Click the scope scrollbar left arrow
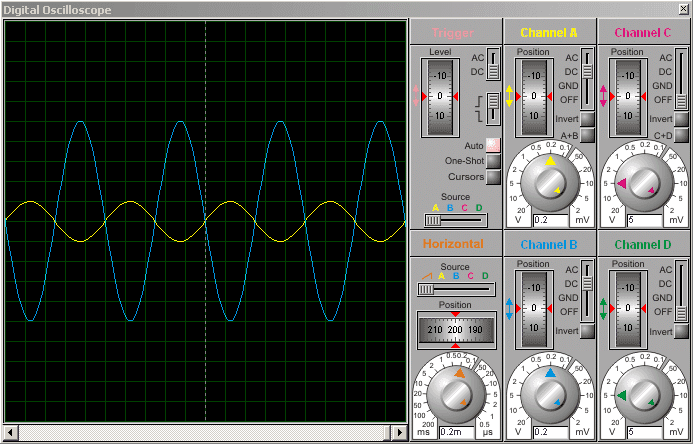 click(x=11, y=433)
